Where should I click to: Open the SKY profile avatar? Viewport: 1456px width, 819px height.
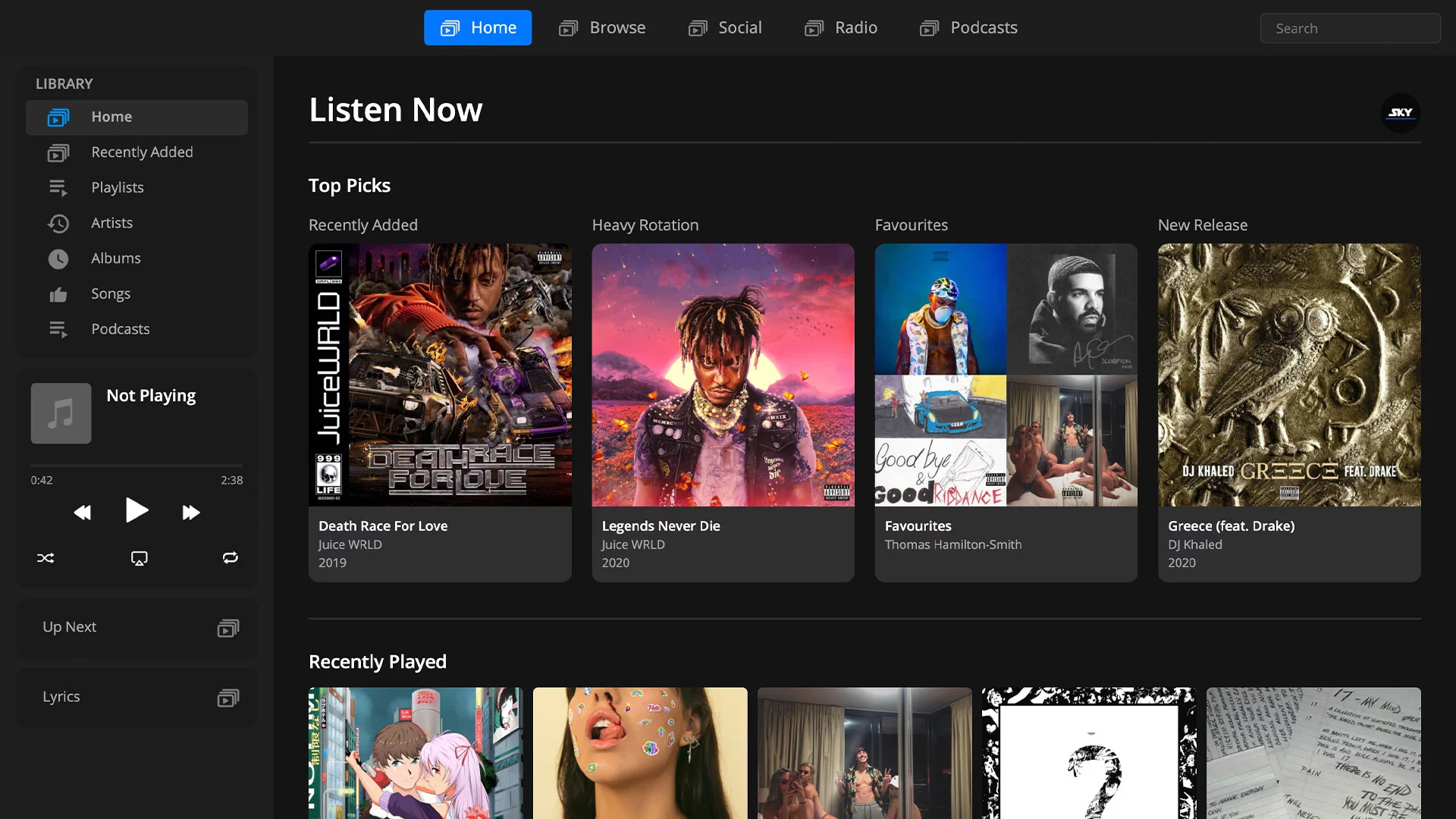(x=1401, y=113)
